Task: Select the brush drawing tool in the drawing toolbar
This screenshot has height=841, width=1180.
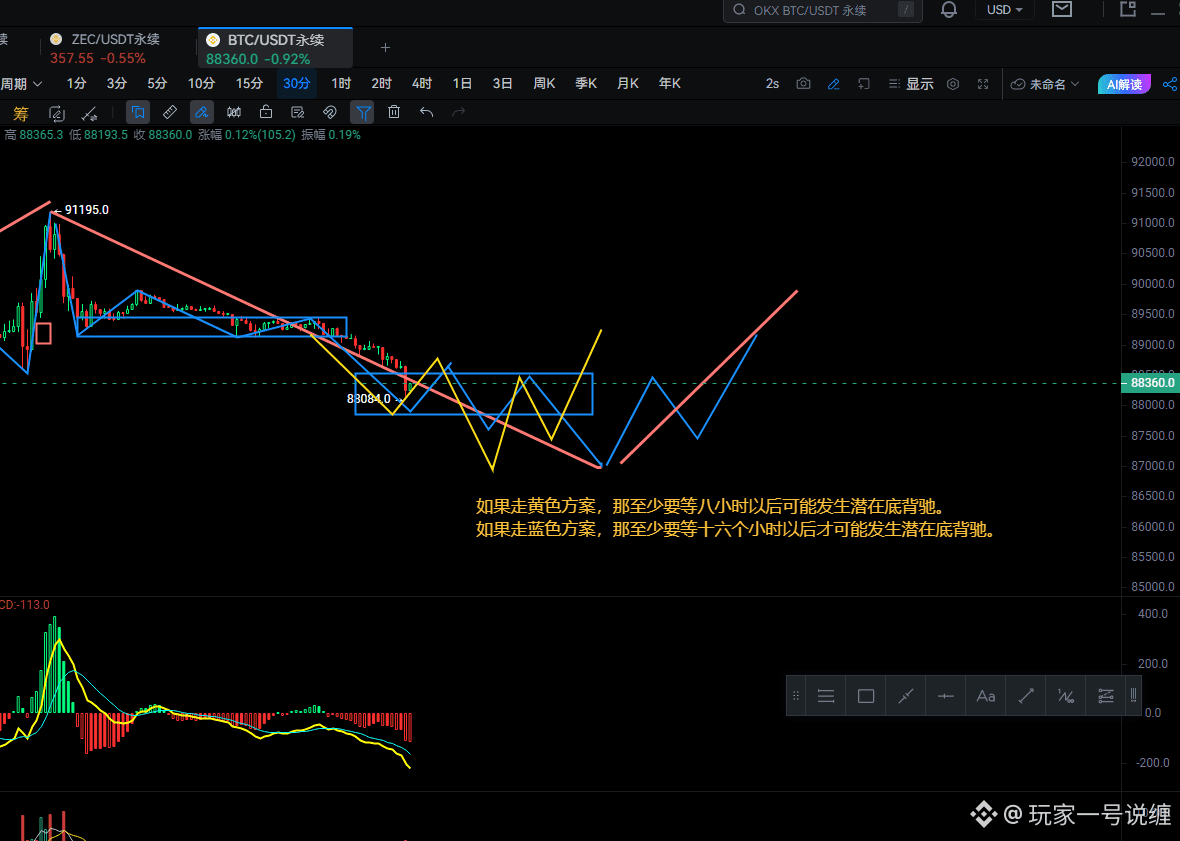Action: point(202,112)
